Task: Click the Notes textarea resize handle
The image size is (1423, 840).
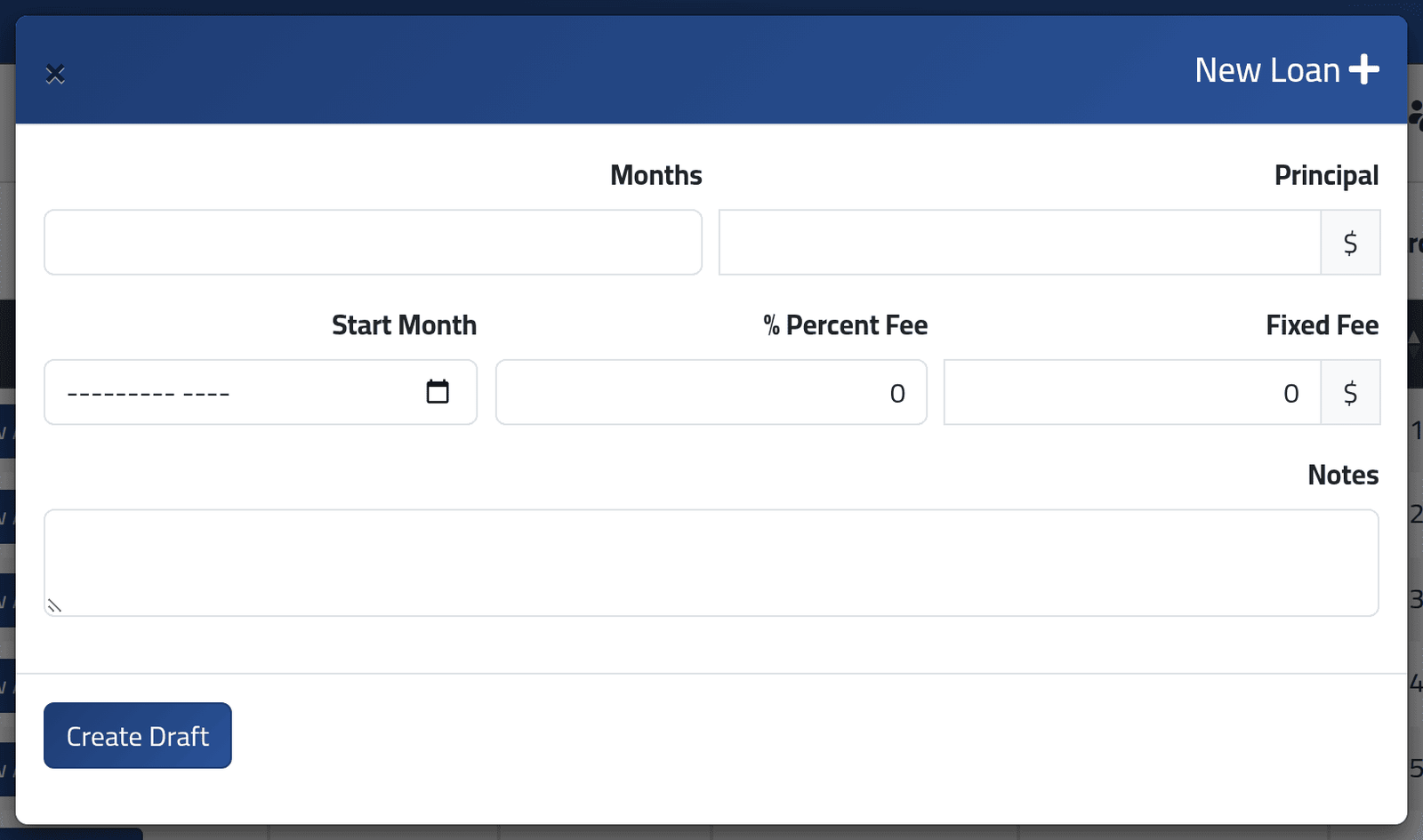Action: (x=54, y=606)
